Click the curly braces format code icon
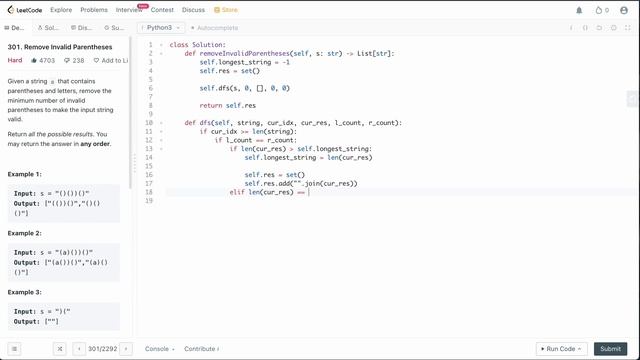 585,28
